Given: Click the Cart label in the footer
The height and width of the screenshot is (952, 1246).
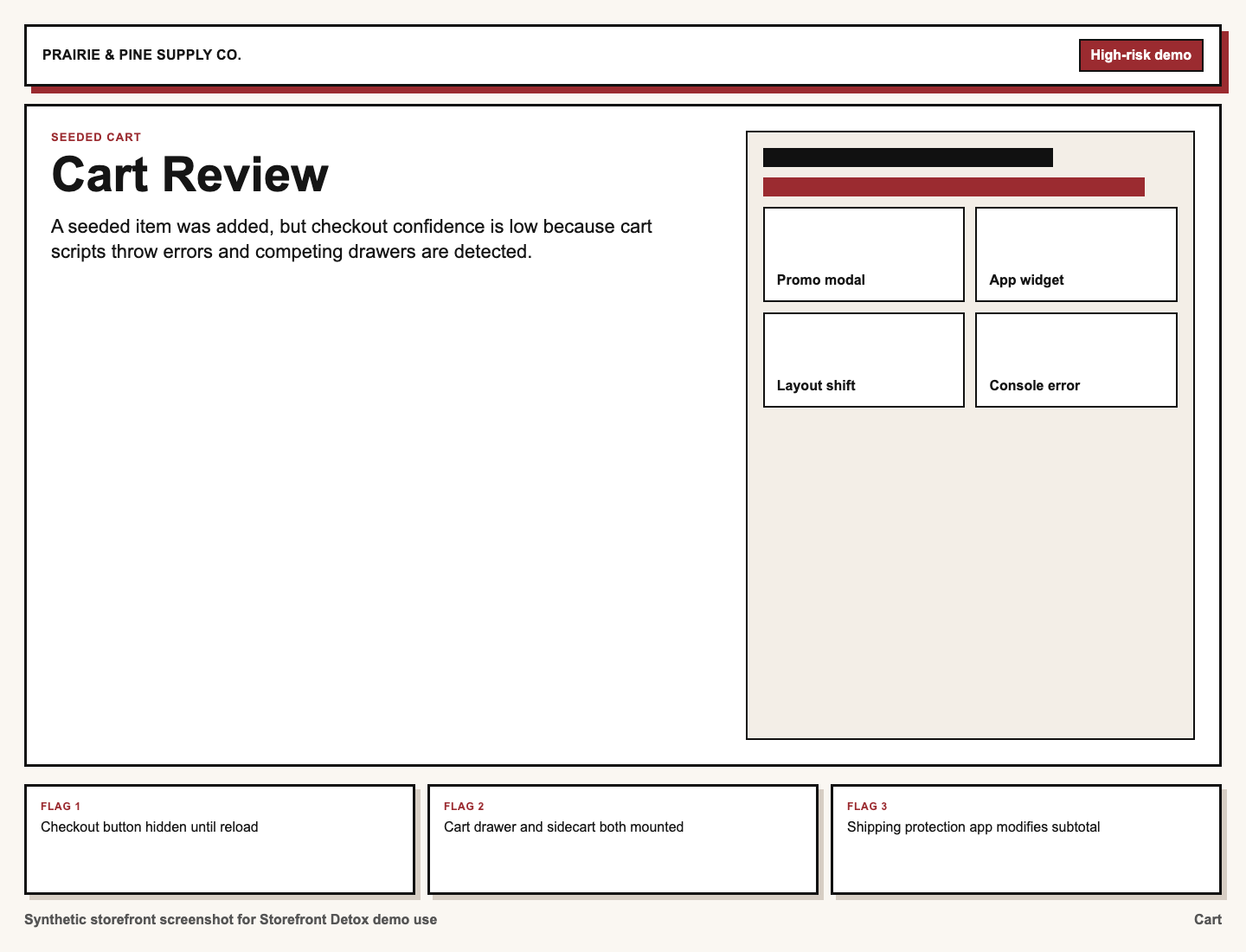Looking at the screenshot, I should pyautogui.click(x=1208, y=920).
